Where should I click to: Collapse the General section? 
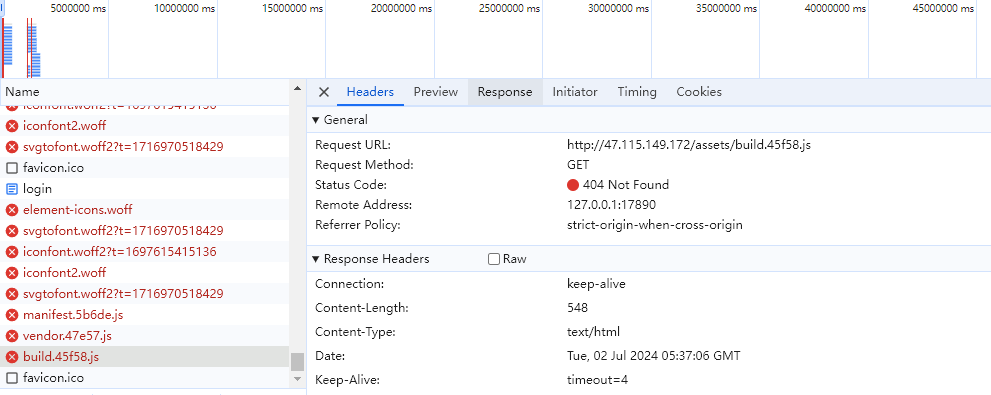point(316,120)
